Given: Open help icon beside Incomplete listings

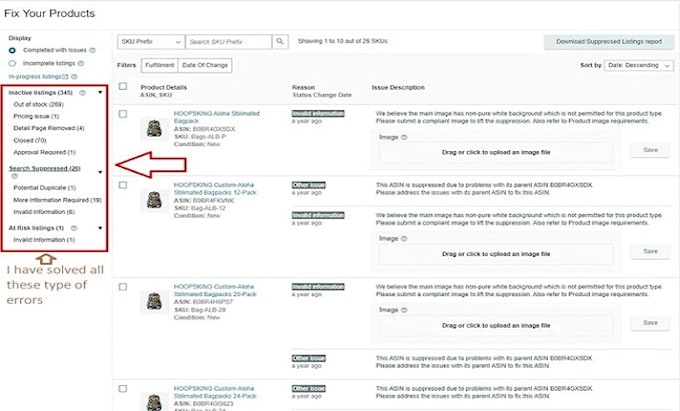Looking at the screenshot, I should pos(81,63).
